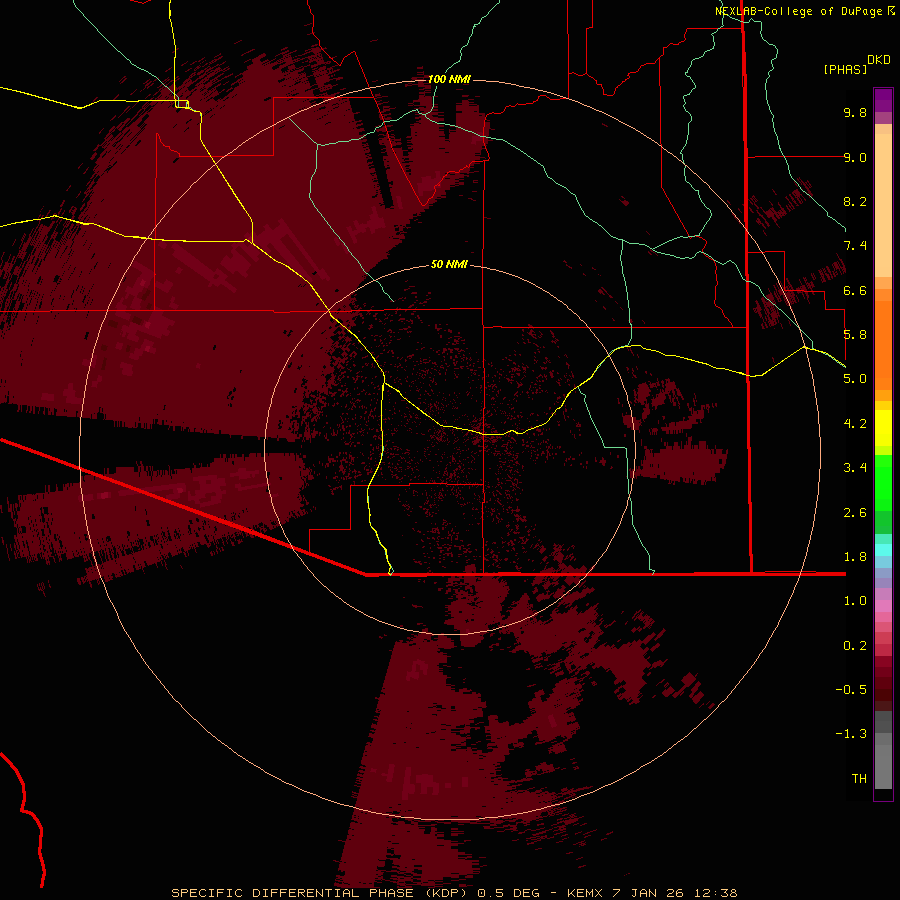Click the [PHAS] units label
This screenshot has height=900, width=900.
845,69
